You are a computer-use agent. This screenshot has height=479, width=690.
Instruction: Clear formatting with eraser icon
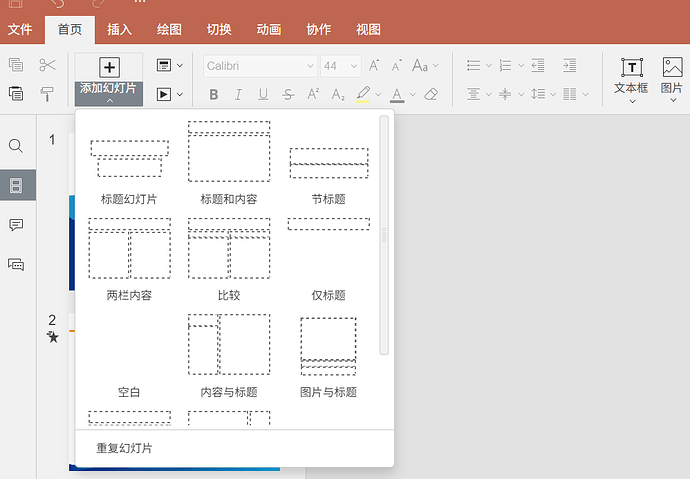click(431, 94)
